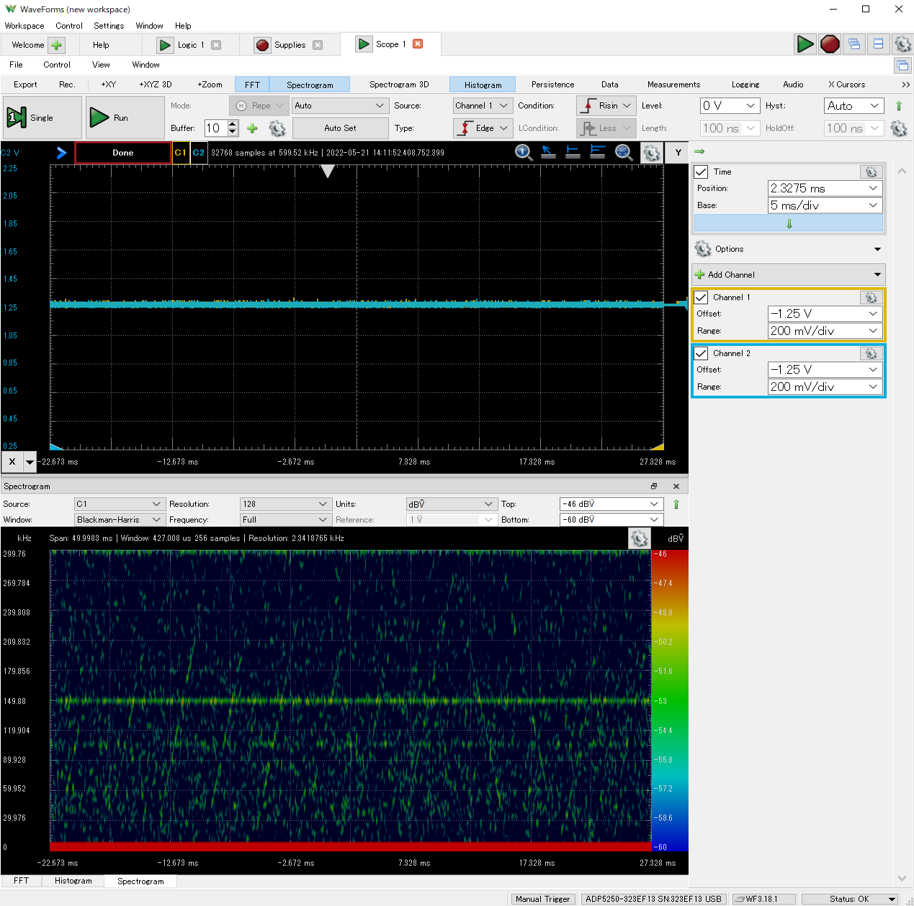Click the Export button
This screenshot has height=906, width=914.
pos(25,85)
